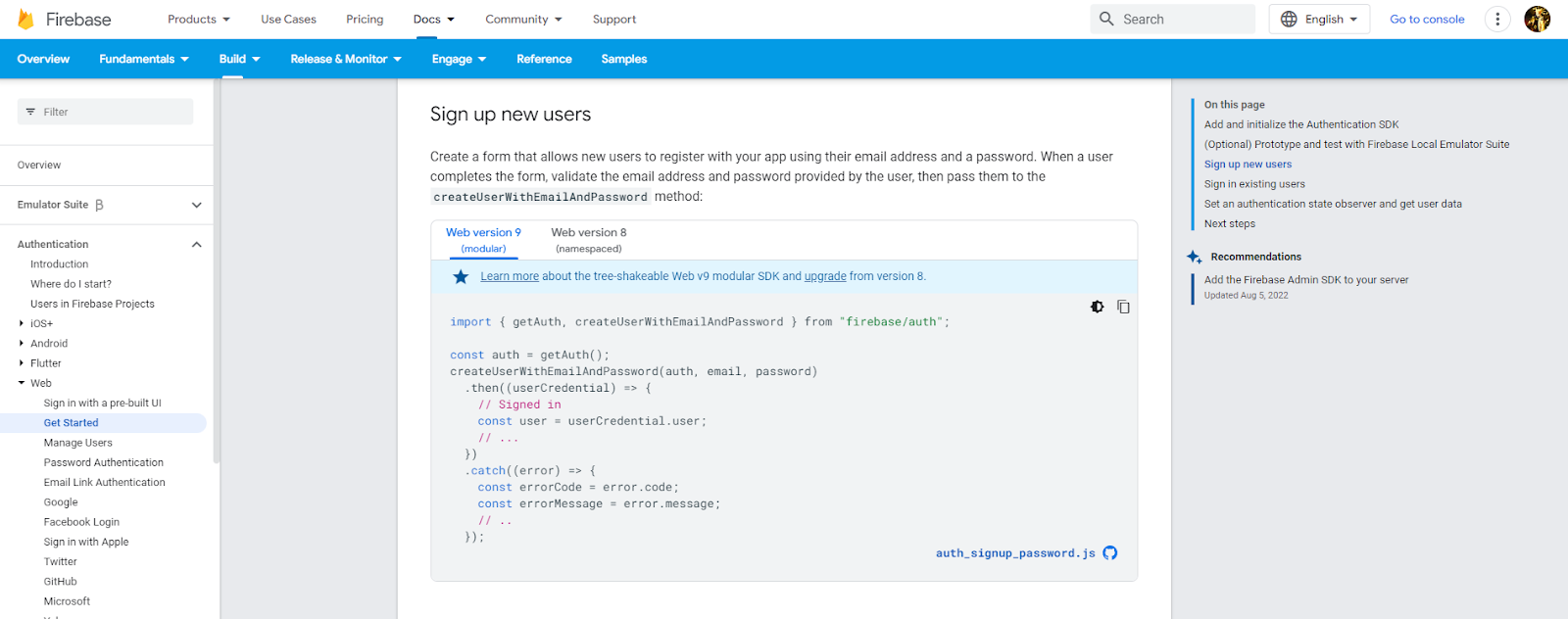The width and height of the screenshot is (1568, 619).
Task: Open the user profile avatar
Action: tap(1537, 19)
